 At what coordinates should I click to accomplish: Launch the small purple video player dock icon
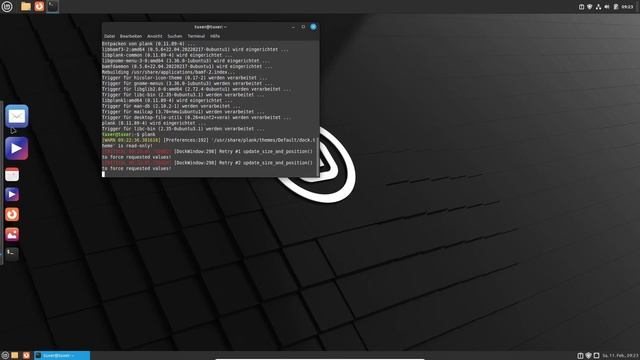(12, 195)
